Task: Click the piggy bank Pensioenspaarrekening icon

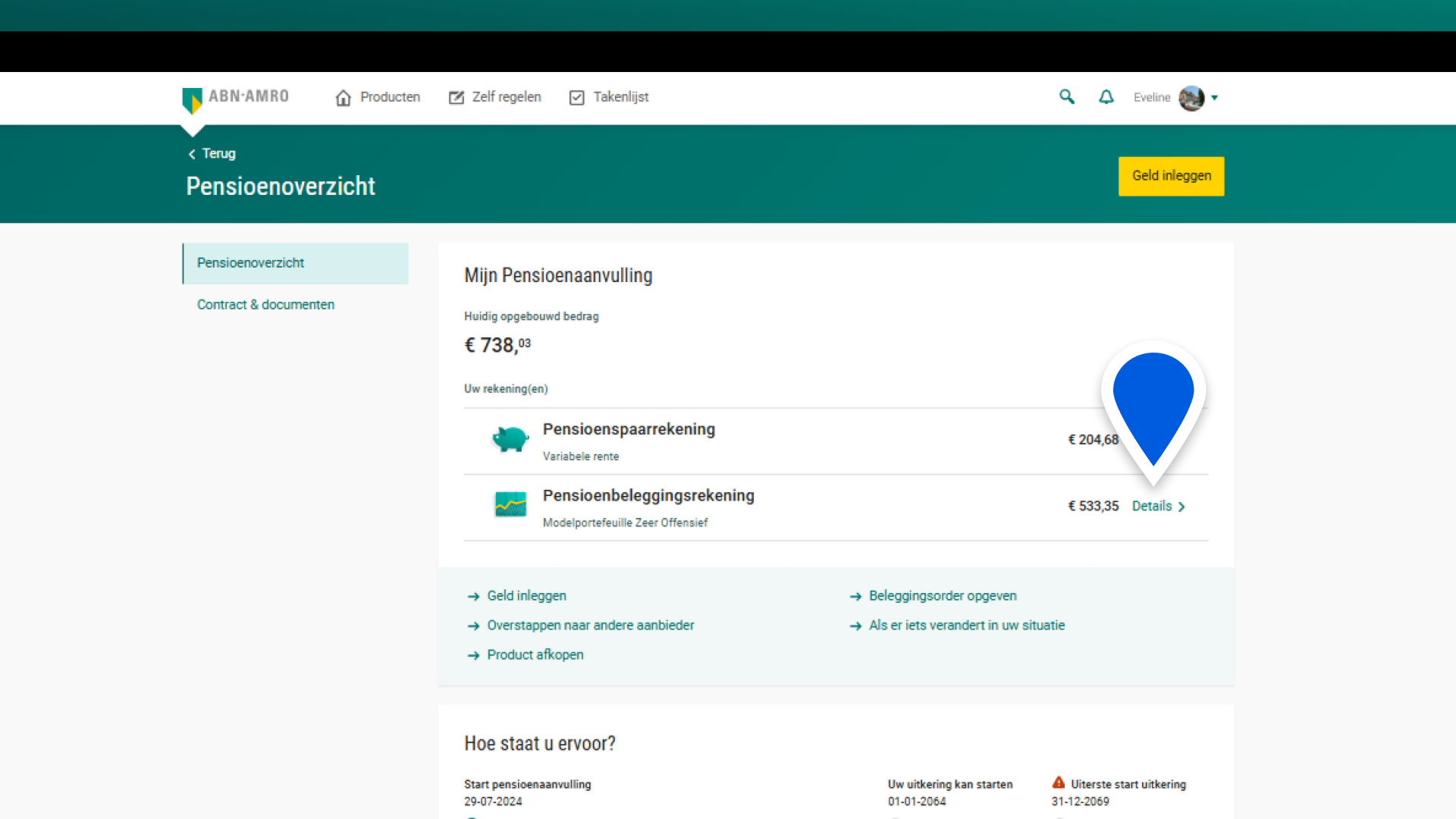Action: tap(510, 439)
